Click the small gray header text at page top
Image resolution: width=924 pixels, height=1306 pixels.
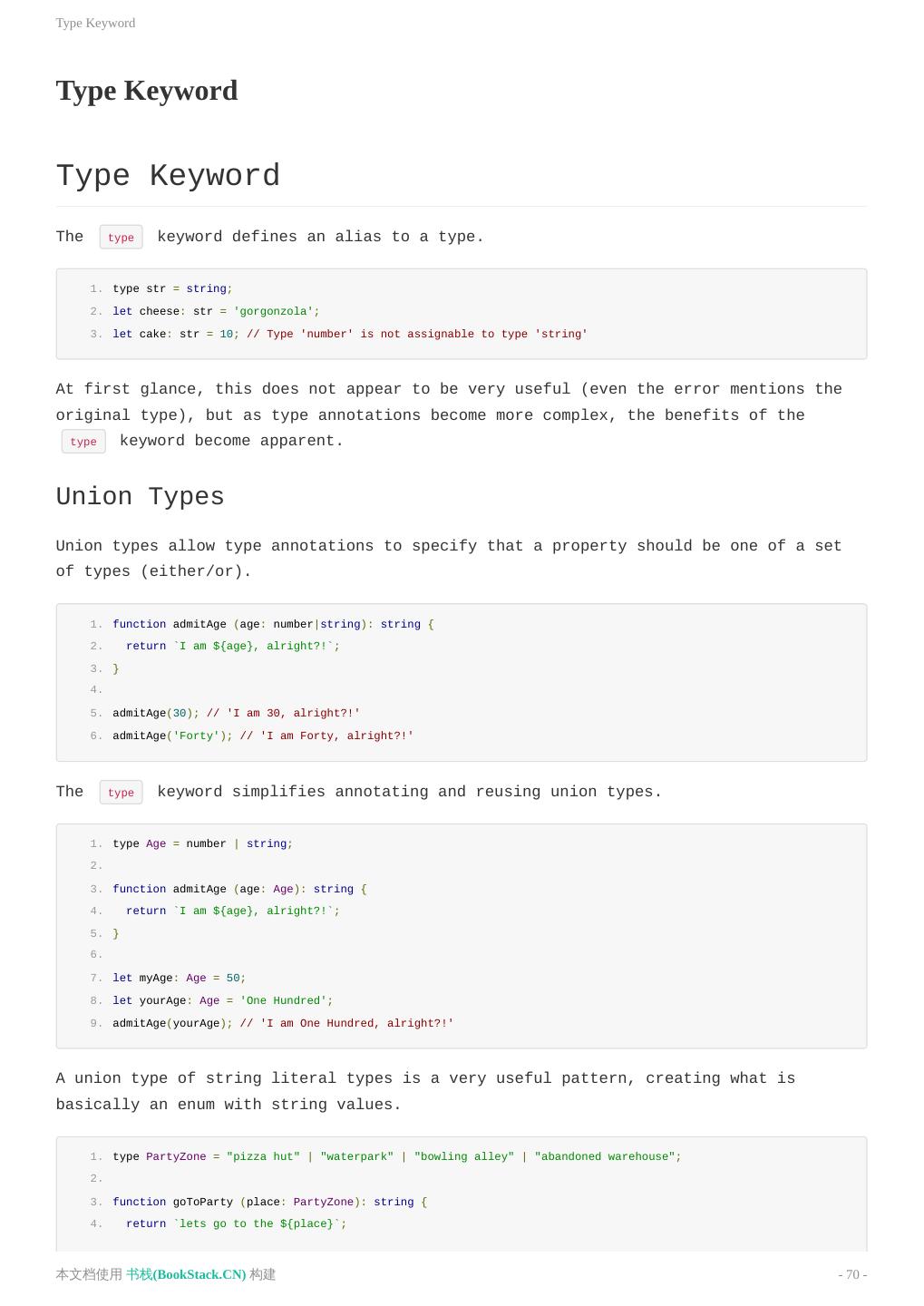(x=95, y=23)
